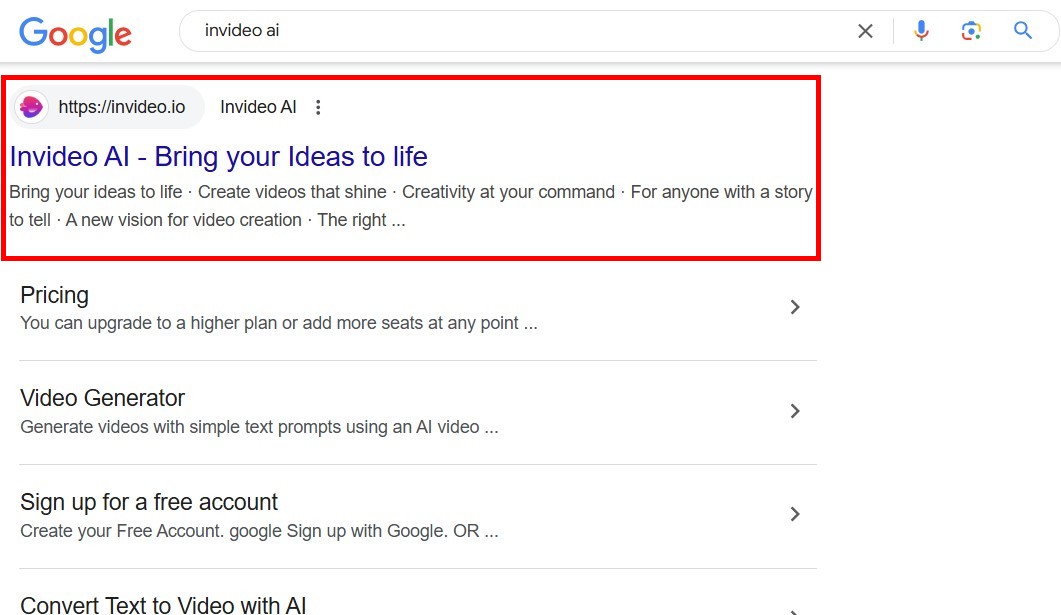1061x615 pixels.
Task: Click the Google logo
Action: (x=75, y=33)
